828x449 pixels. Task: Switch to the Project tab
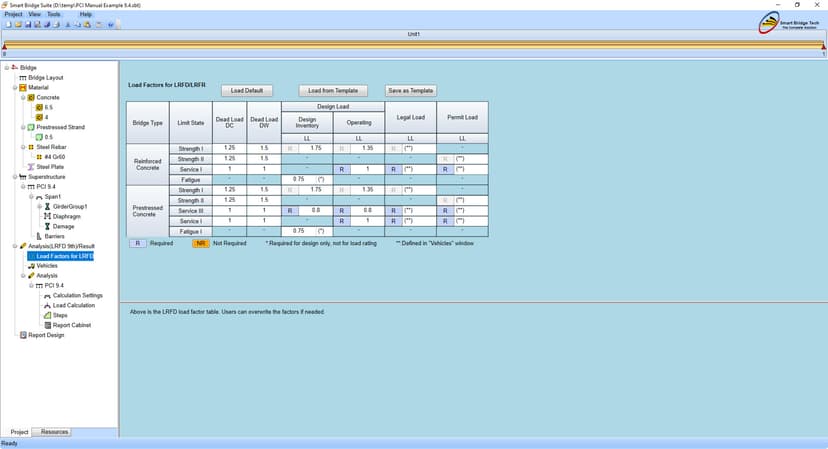click(x=20, y=432)
